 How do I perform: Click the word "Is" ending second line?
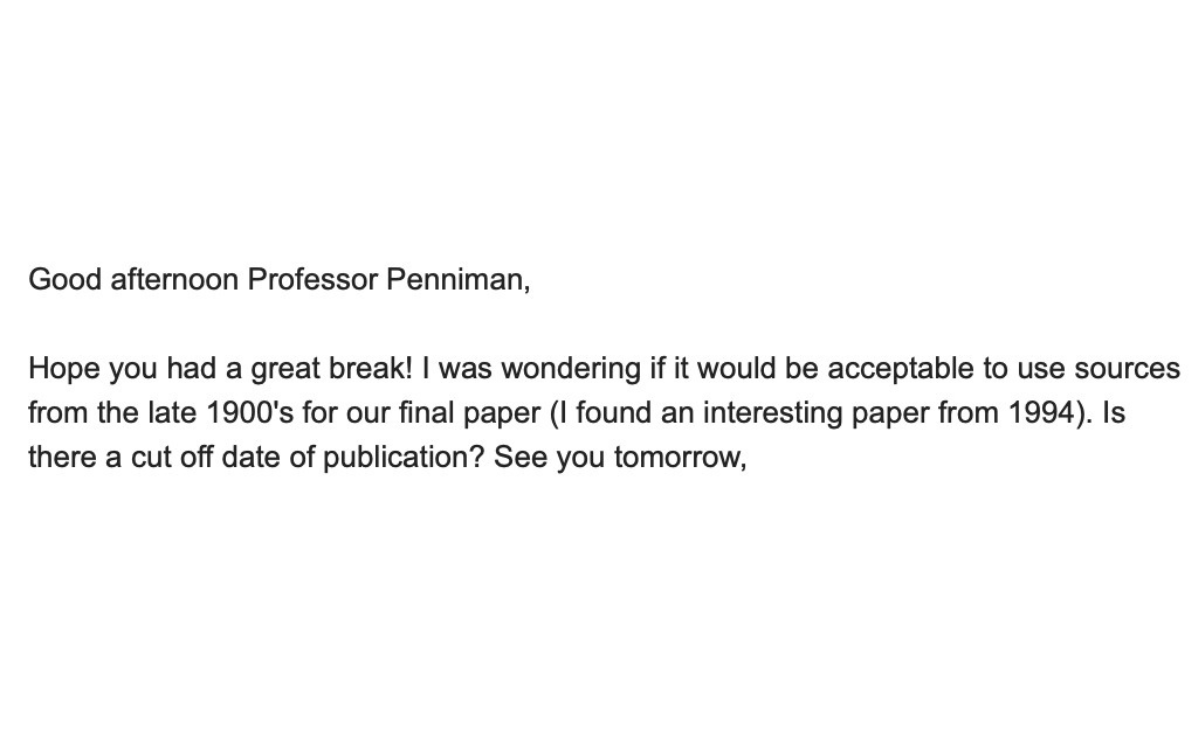(x=1112, y=413)
